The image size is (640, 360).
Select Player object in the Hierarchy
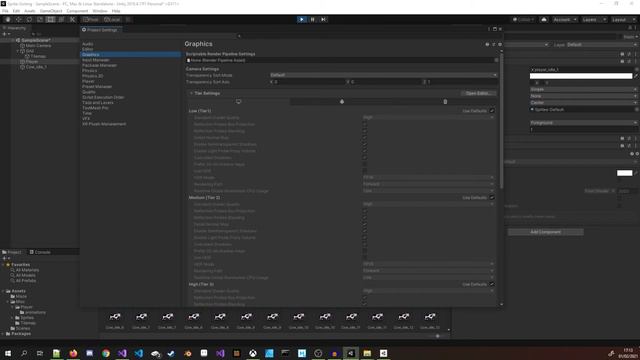tap(31, 62)
